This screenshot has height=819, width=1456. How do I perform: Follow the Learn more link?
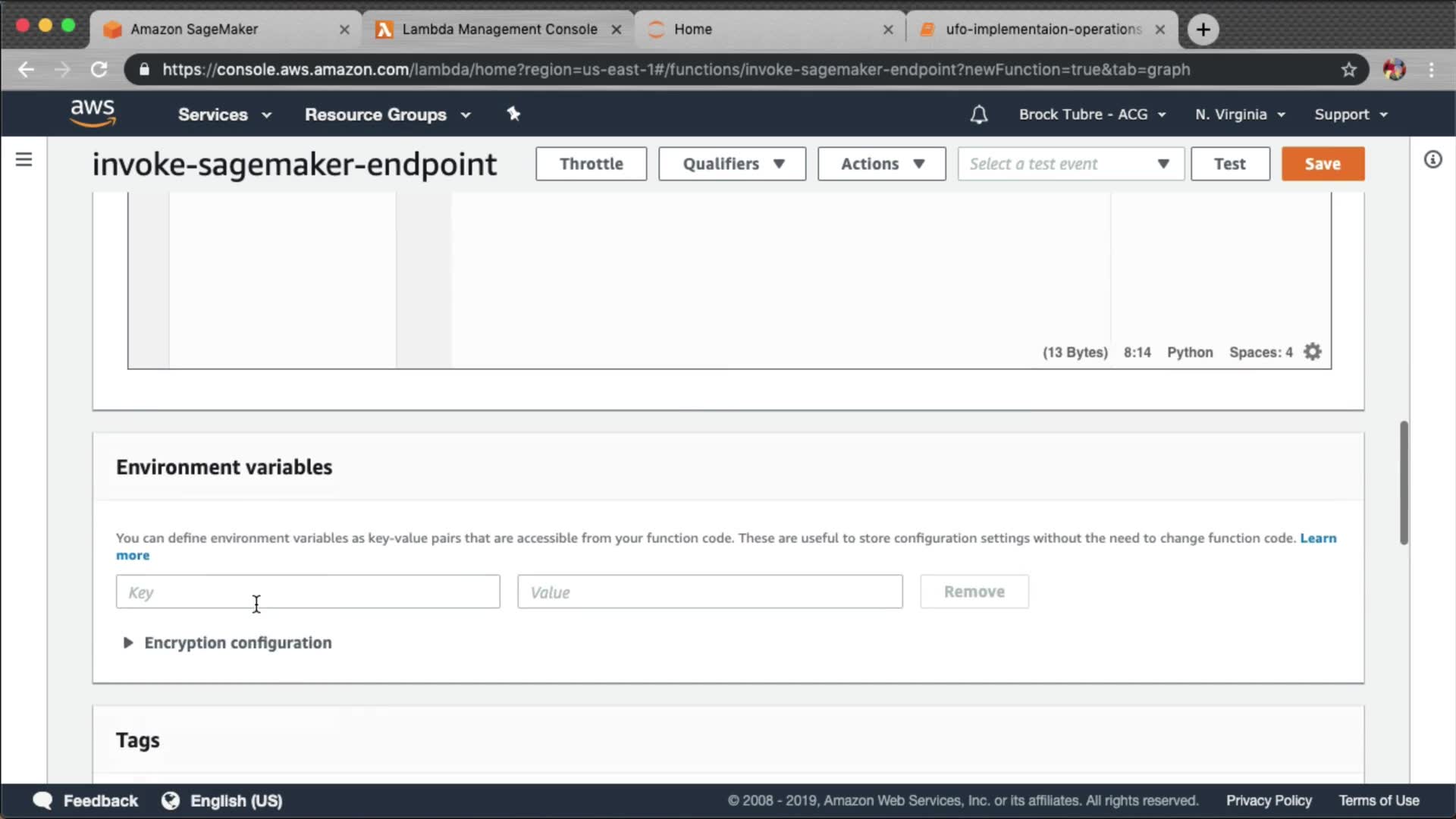click(1318, 538)
